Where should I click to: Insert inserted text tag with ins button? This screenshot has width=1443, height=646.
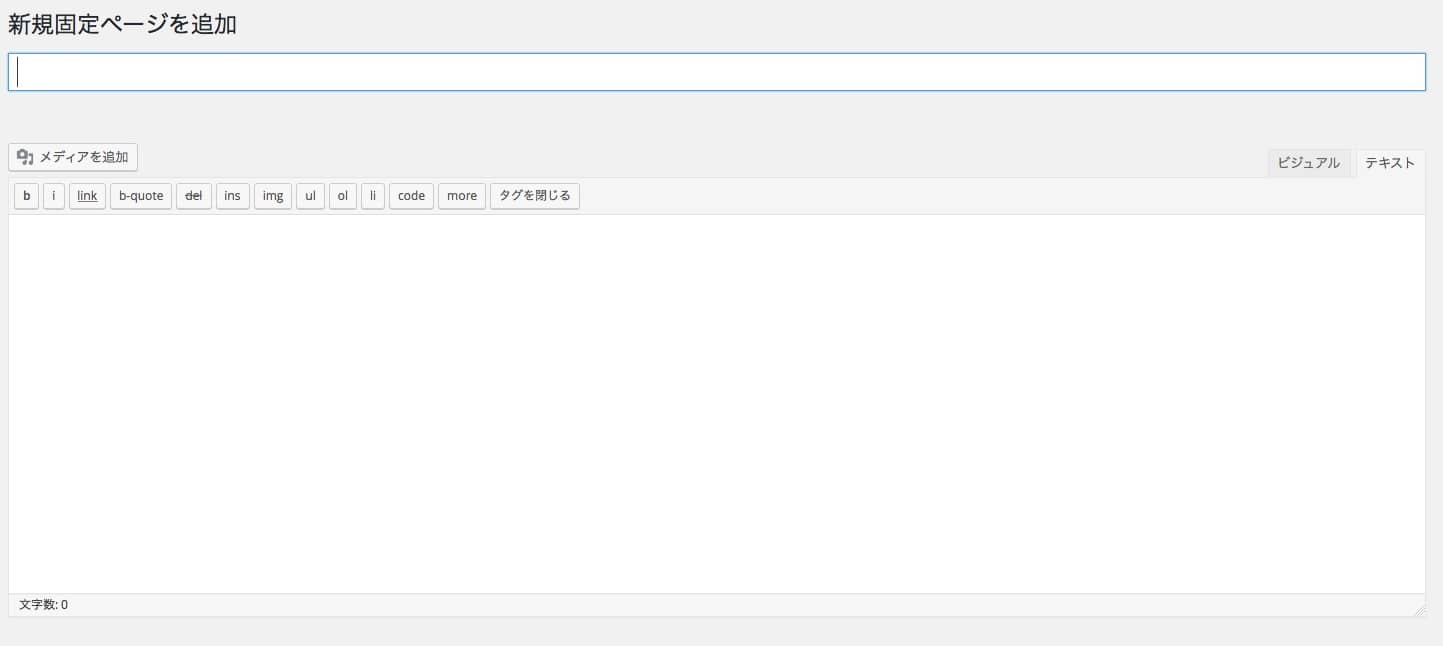click(232, 196)
